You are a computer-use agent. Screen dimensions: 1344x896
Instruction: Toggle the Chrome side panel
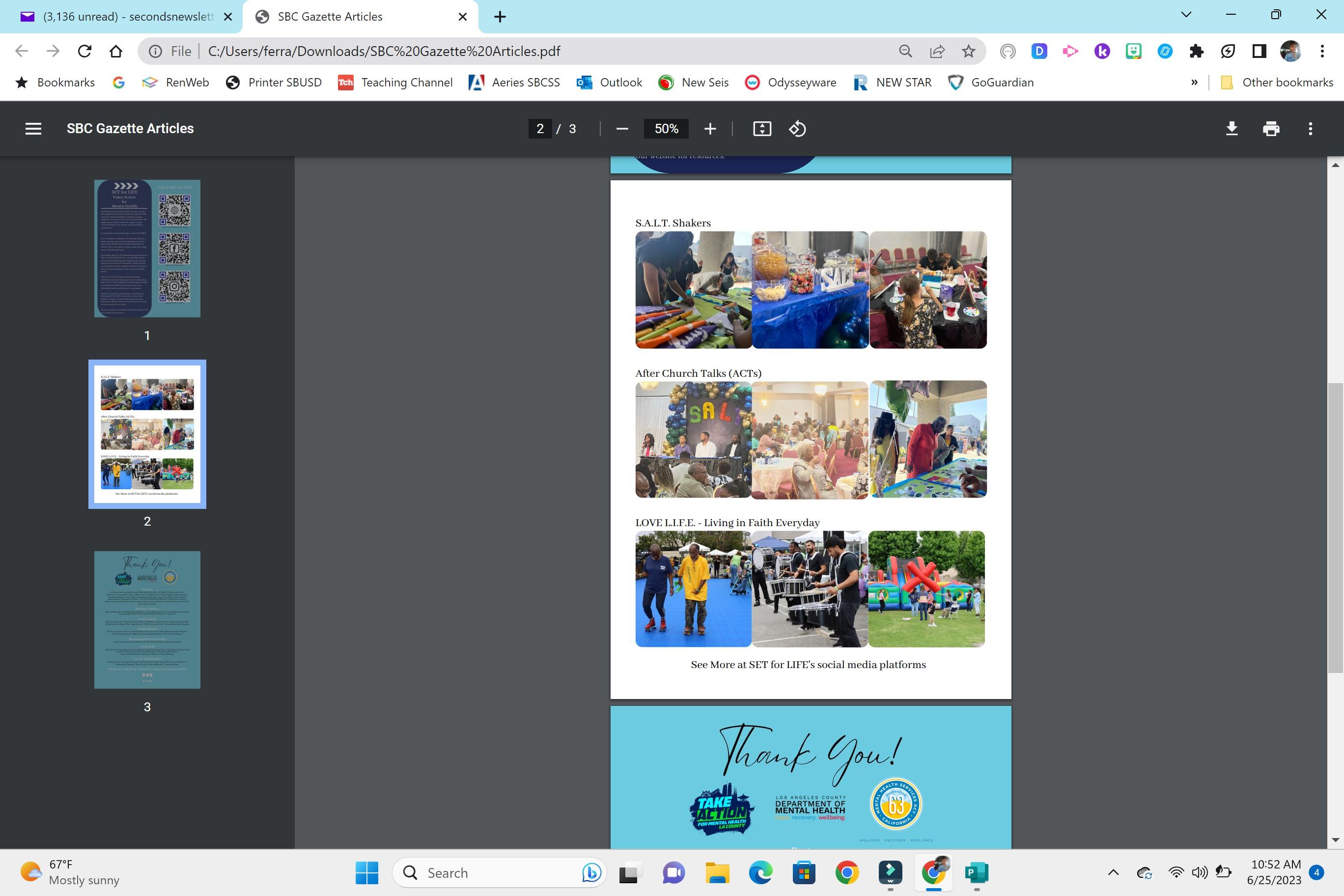[x=1259, y=52]
